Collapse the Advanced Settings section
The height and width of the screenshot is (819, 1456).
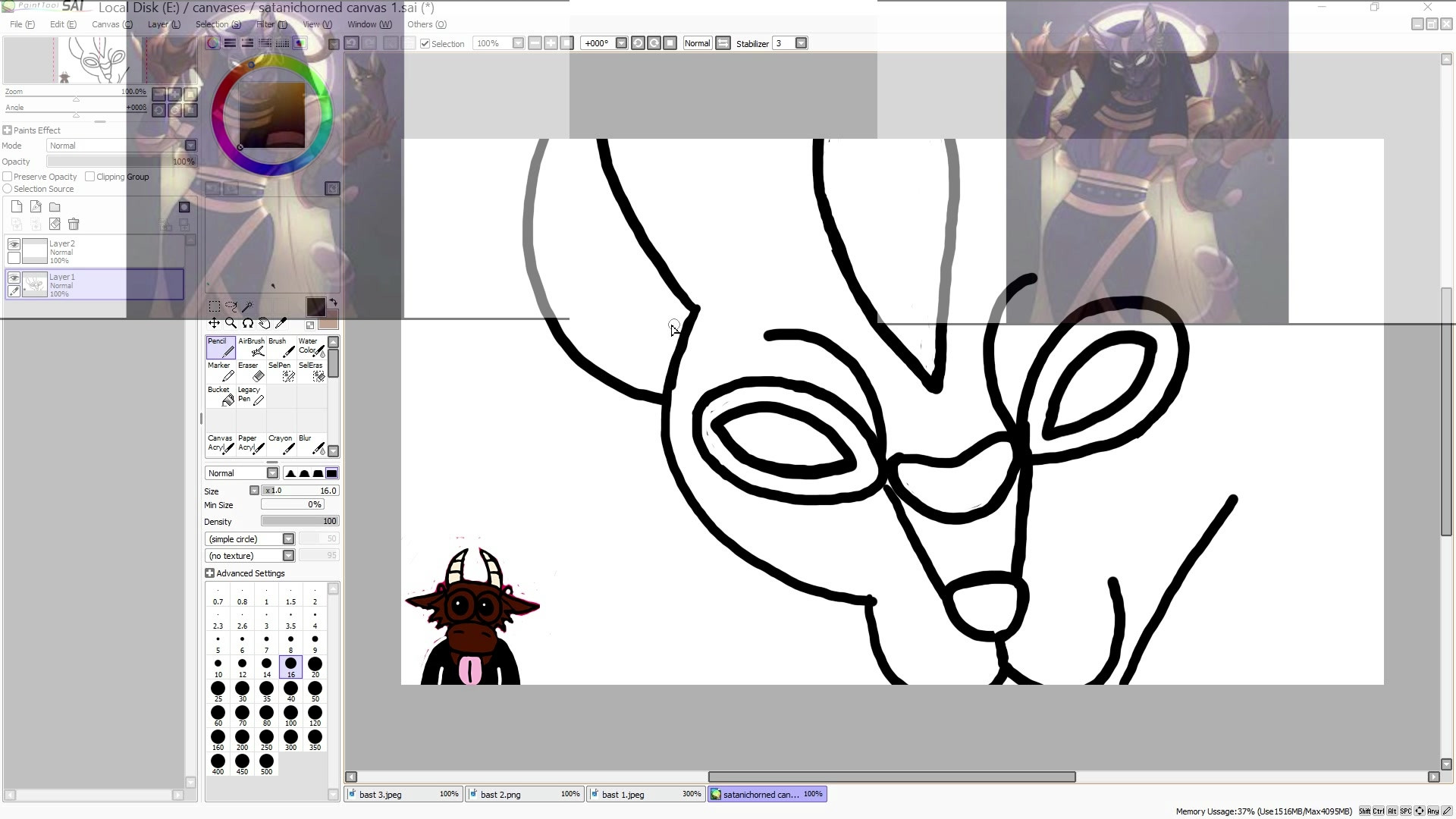tap(209, 573)
